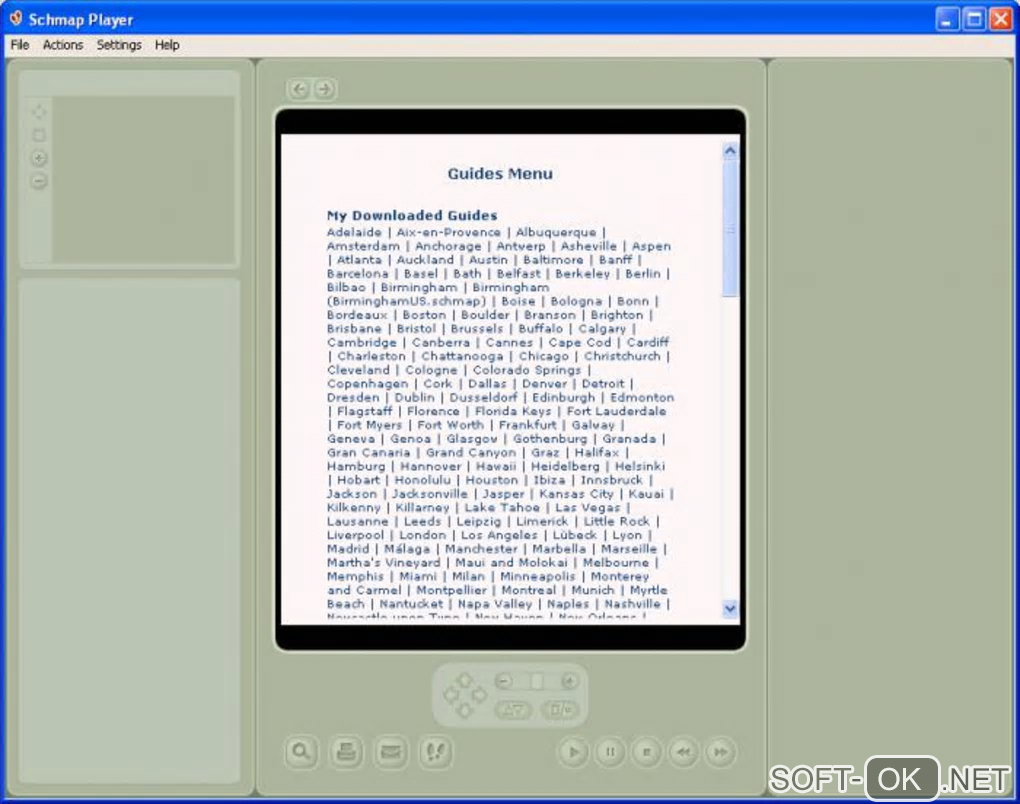Open the Adelaide guide link

click(354, 232)
